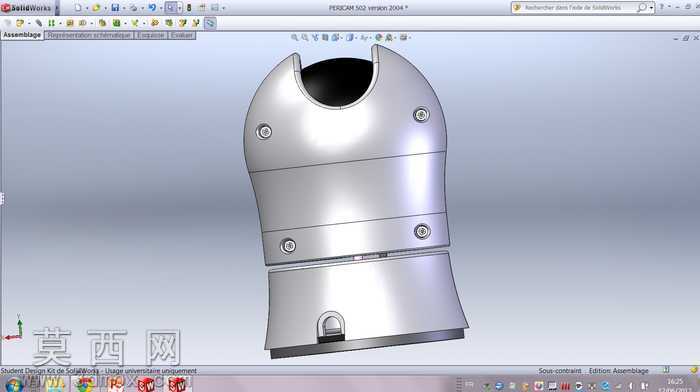
Task: Click the Mate paperclip icon
Action: [39, 23]
